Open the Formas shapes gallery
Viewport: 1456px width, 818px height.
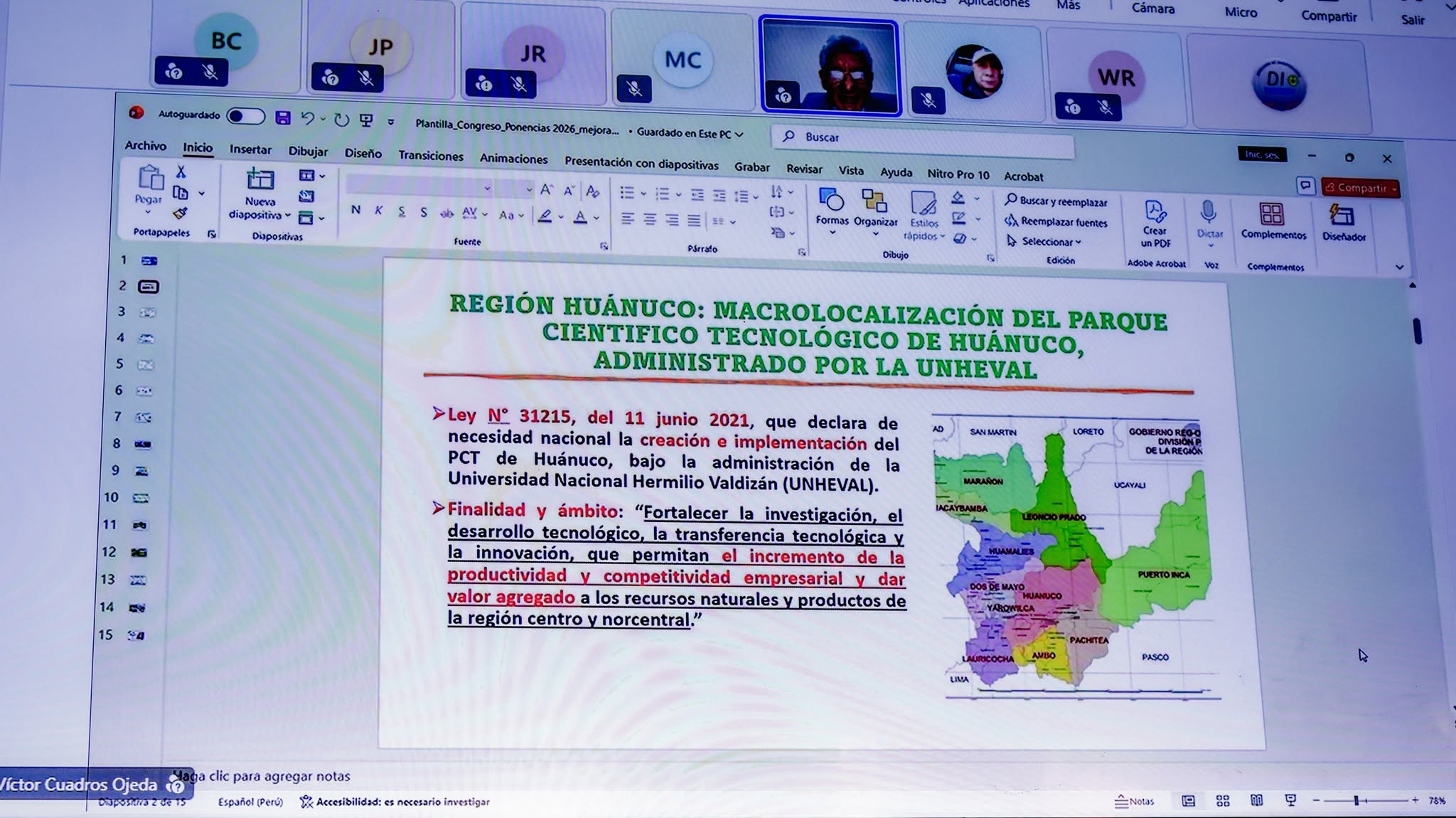[832, 211]
